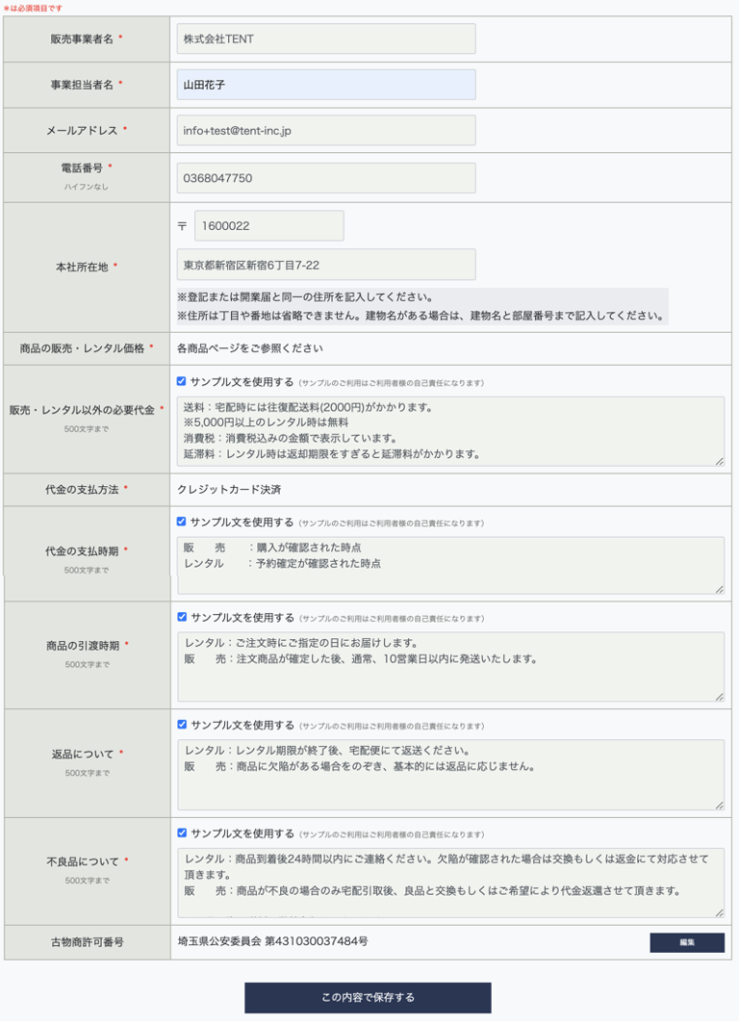This screenshot has width=739, height=1024.
Task: Uncheck サンプル文を使用する for 販売・レンタル以外の必要代金
Action: pos(181,381)
